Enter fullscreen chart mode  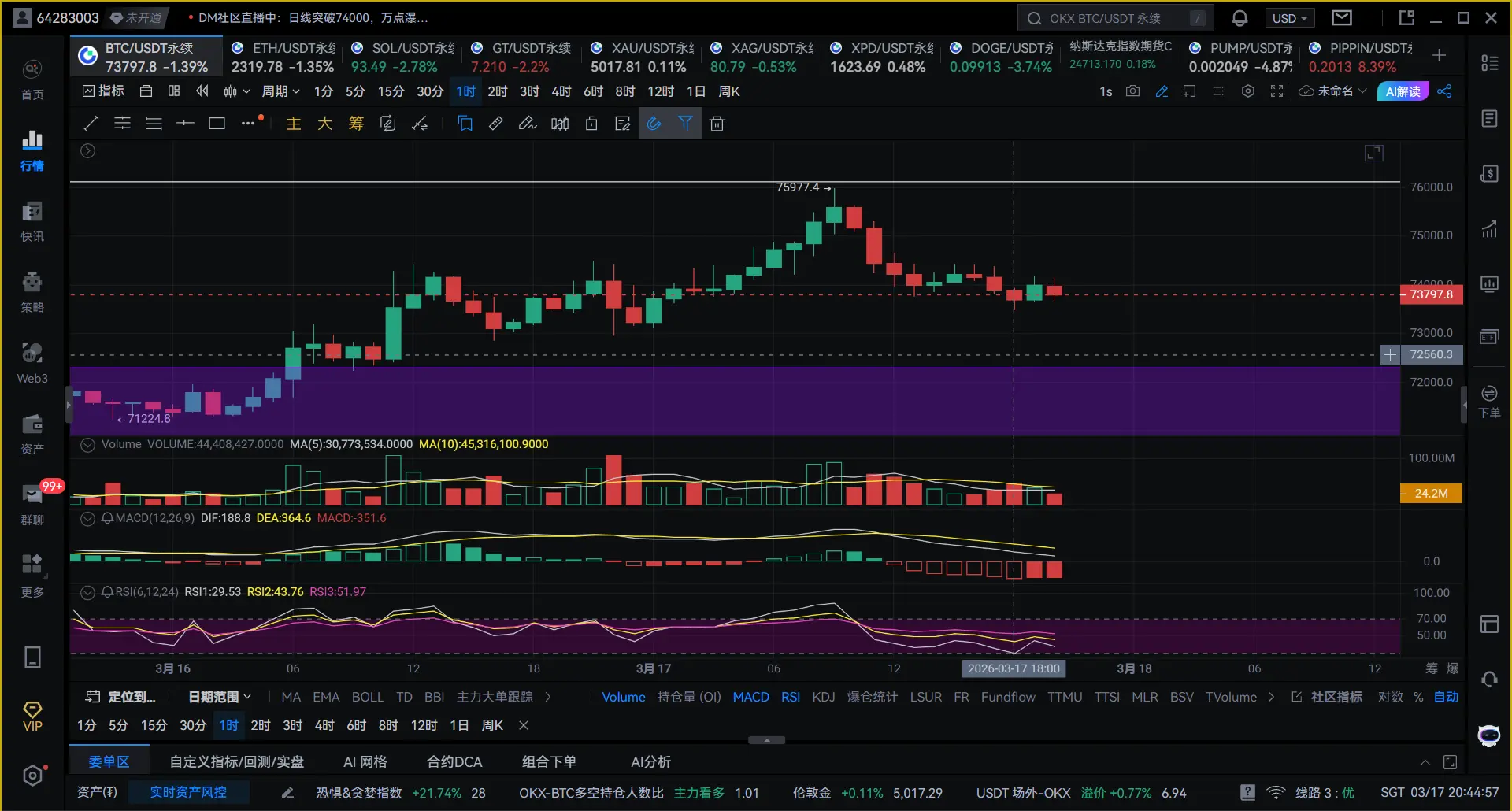coord(1277,91)
